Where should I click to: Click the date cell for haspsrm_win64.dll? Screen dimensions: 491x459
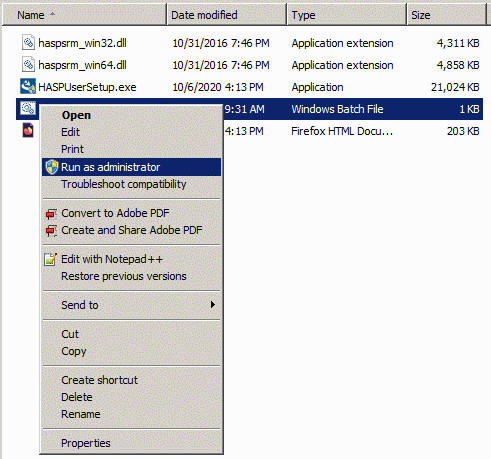pyautogui.click(x=221, y=65)
